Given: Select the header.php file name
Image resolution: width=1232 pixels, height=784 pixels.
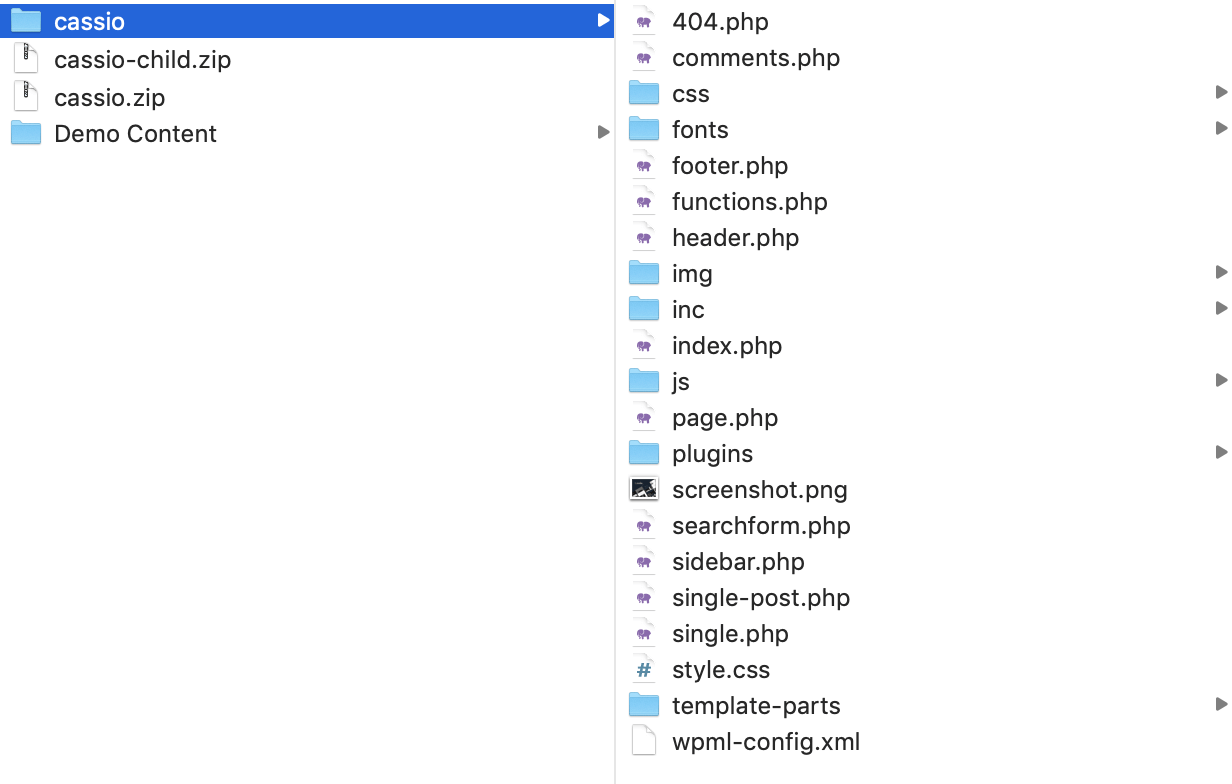Looking at the screenshot, I should pyautogui.click(x=735, y=238).
